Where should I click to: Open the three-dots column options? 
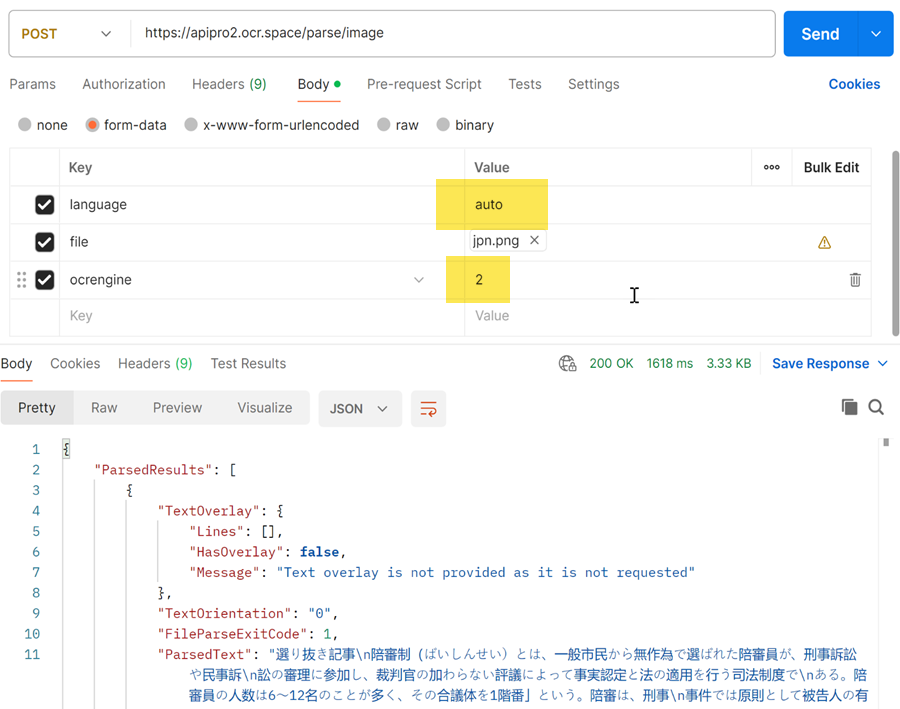(x=771, y=167)
